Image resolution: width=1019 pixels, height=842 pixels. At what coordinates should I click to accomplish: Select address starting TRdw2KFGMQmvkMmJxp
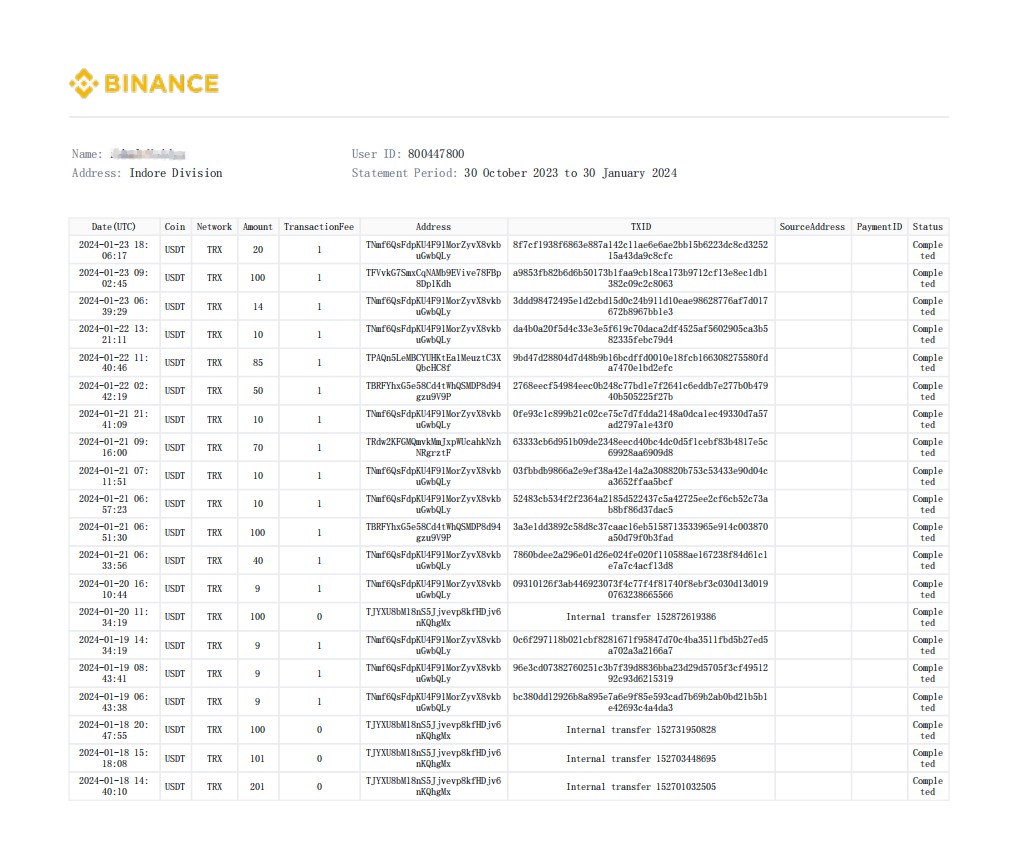pyautogui.click(x=433, y=447)
